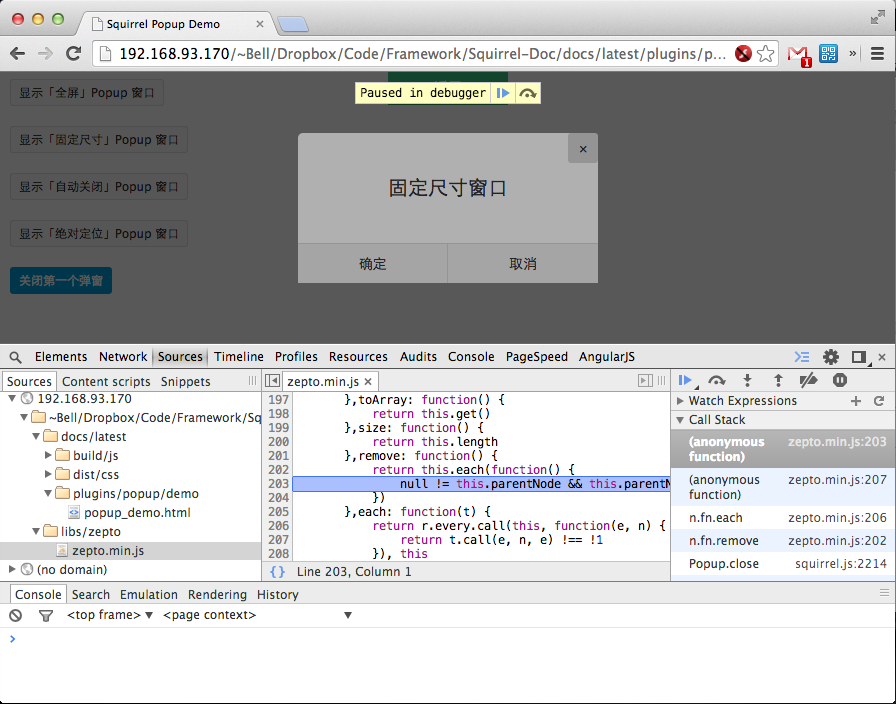Switch to the Network panel

tap(123, 357)
